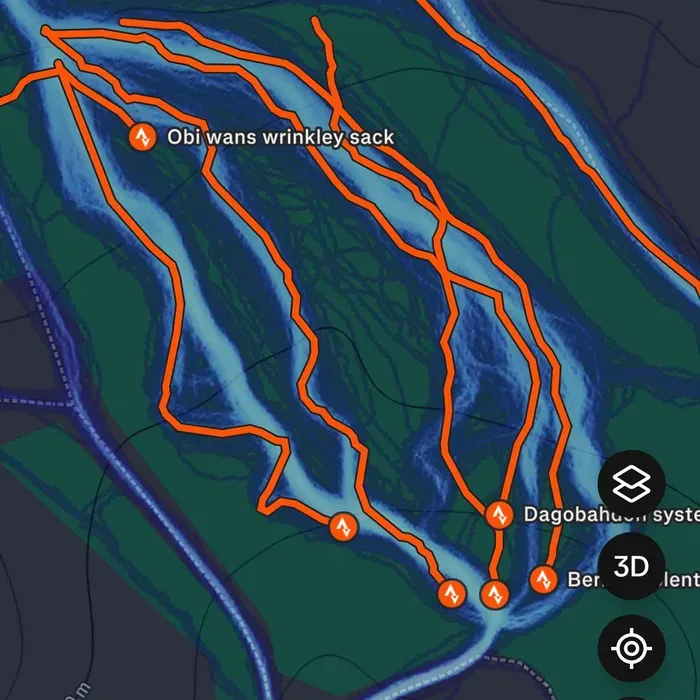700x700 pixels.
Task: Select the left marker of the bottom adjacent pair
Action: click(x=452, y=594)
